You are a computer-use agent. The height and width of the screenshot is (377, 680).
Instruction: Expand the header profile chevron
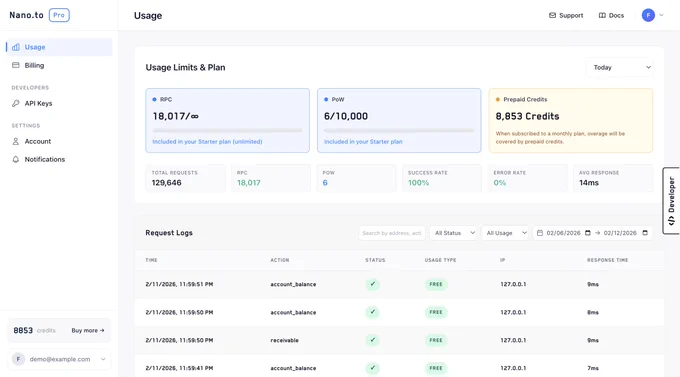tap(661, 15)
